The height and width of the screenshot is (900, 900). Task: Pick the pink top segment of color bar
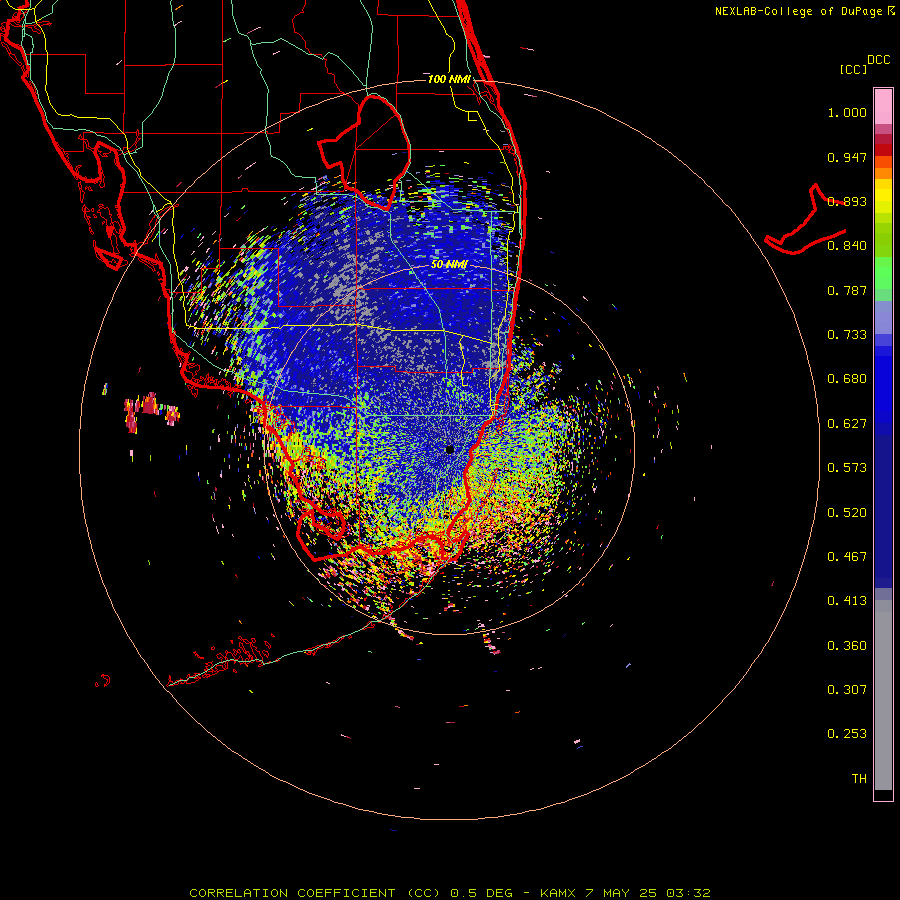point(883,107)
